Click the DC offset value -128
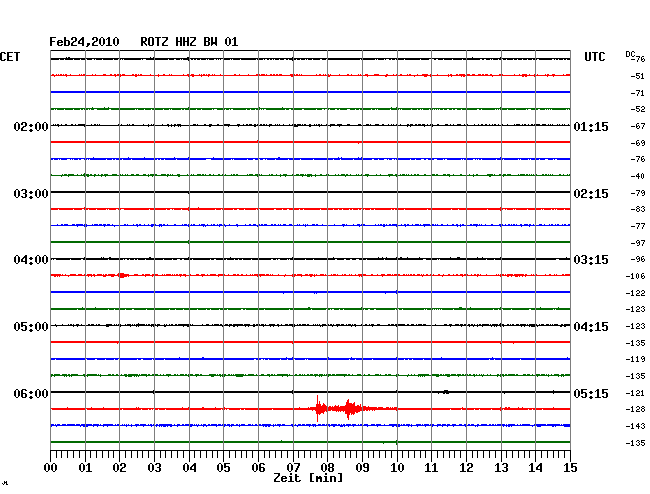Viewport: 650px width, 494px height. [635, 409]
